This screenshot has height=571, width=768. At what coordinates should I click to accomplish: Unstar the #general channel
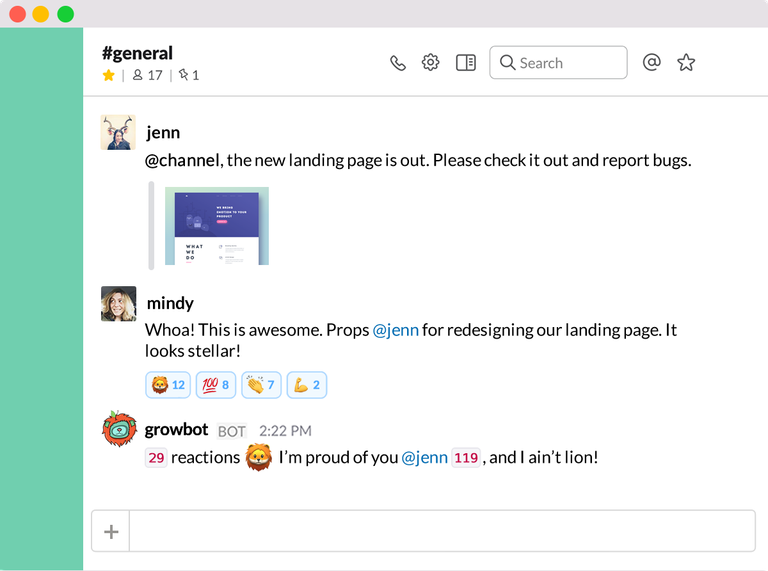coord(109,75)
